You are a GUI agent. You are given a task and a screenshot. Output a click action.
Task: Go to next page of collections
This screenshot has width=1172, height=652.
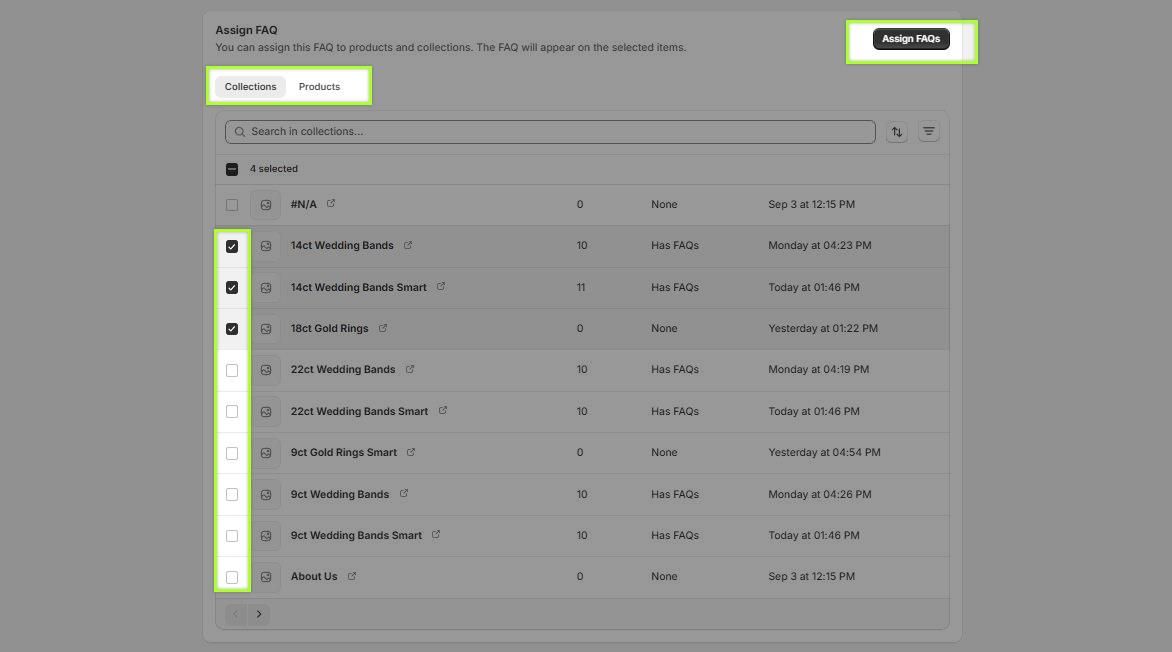(x=259, y=614)
